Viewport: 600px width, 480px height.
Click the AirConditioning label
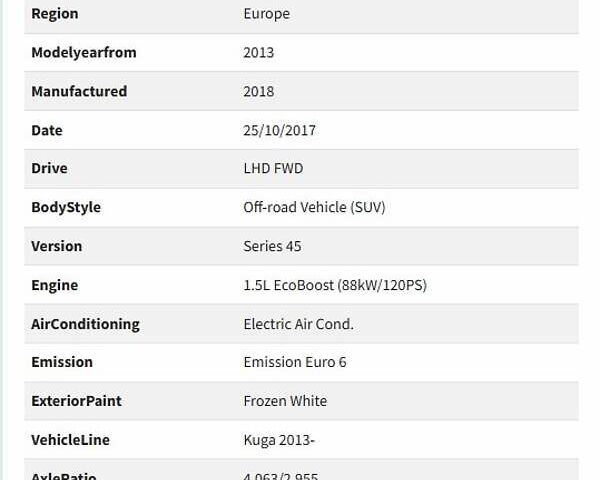pyautogui.click(x=85, y=324)
